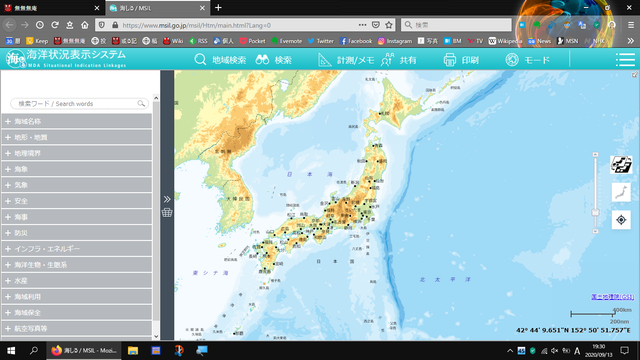Open the 地域検索 region search tool
This screenshot has height=360, width=640.
tap(220, 60)
